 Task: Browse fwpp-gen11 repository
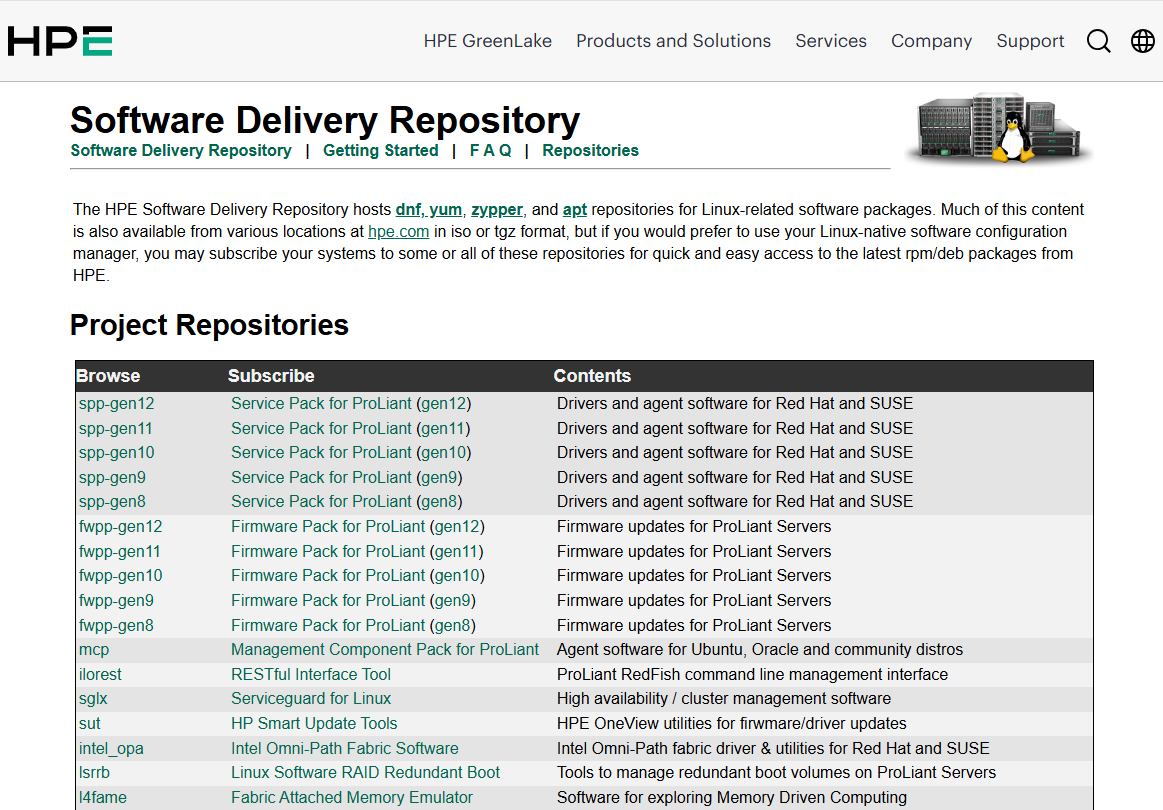click(x=119, y=552)
